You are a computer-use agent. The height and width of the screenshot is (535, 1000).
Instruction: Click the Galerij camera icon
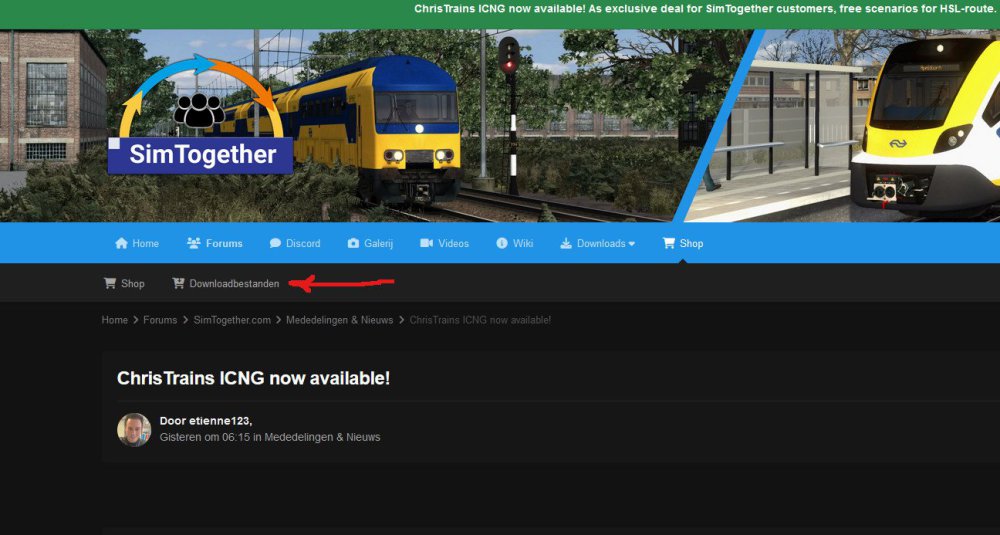tap(353, 243)
